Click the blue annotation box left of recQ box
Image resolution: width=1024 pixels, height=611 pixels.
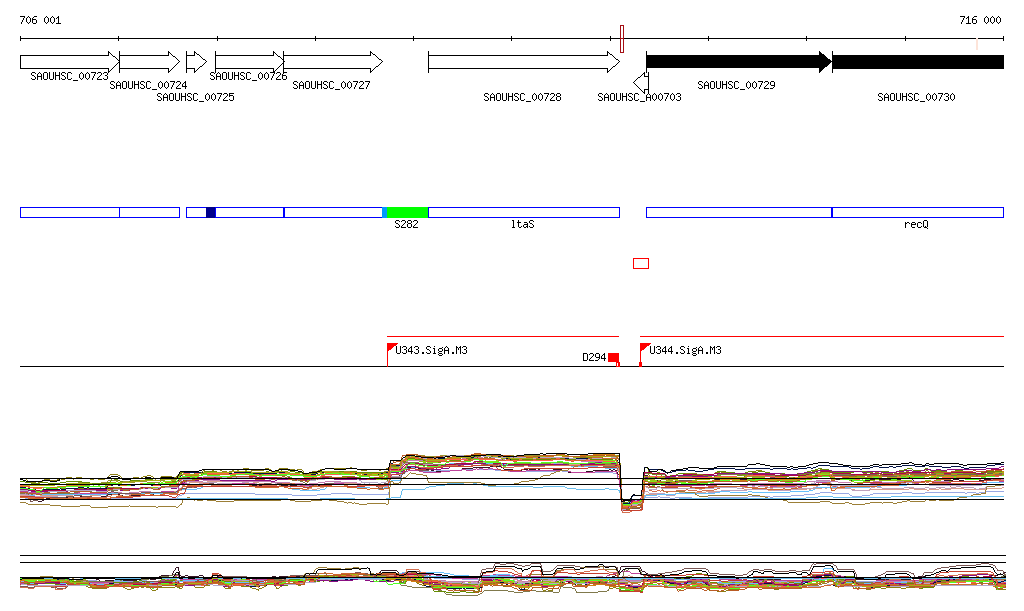[x=739, y=212]
